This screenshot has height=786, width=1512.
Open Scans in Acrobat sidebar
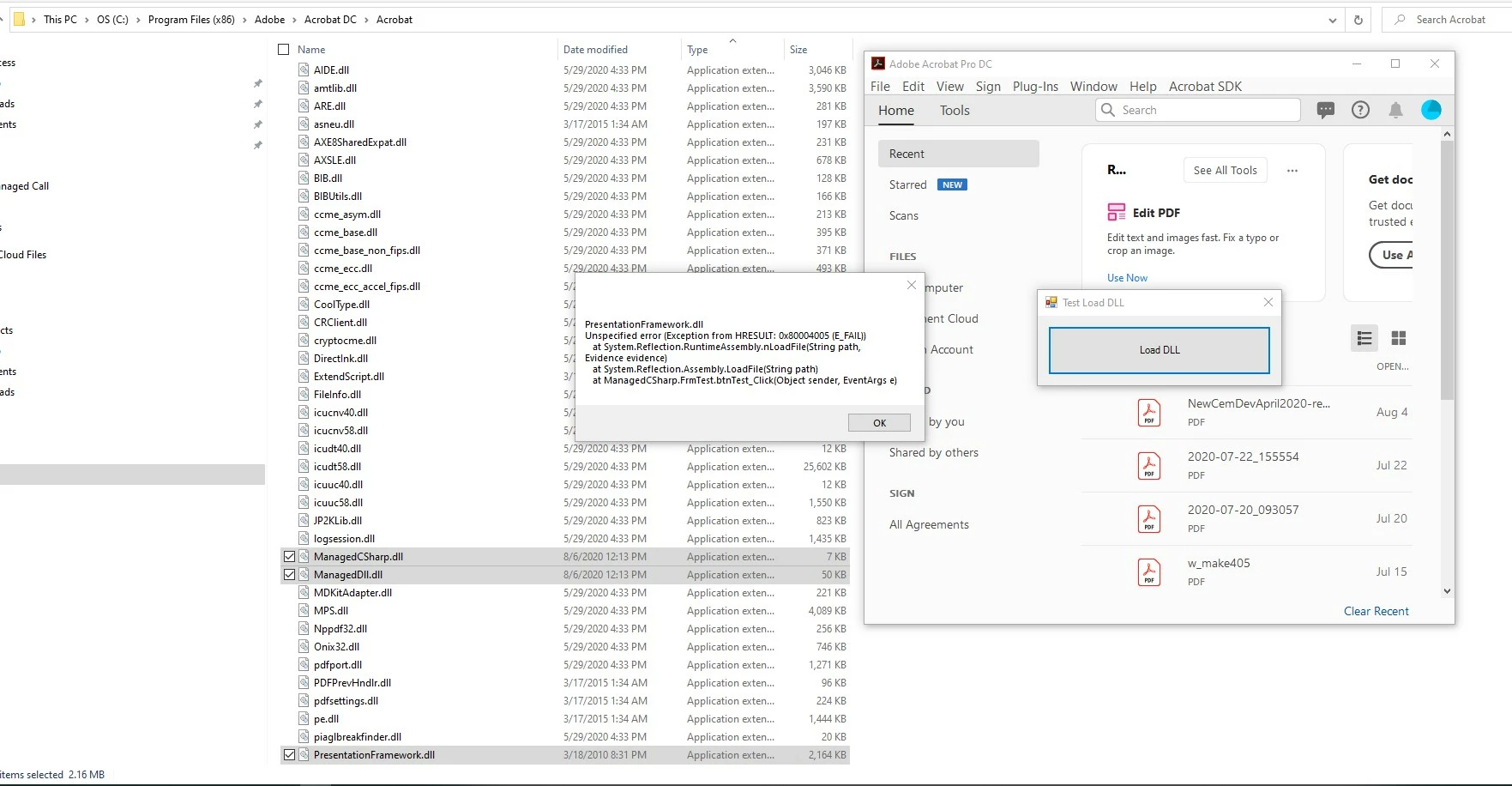[903, 215]
